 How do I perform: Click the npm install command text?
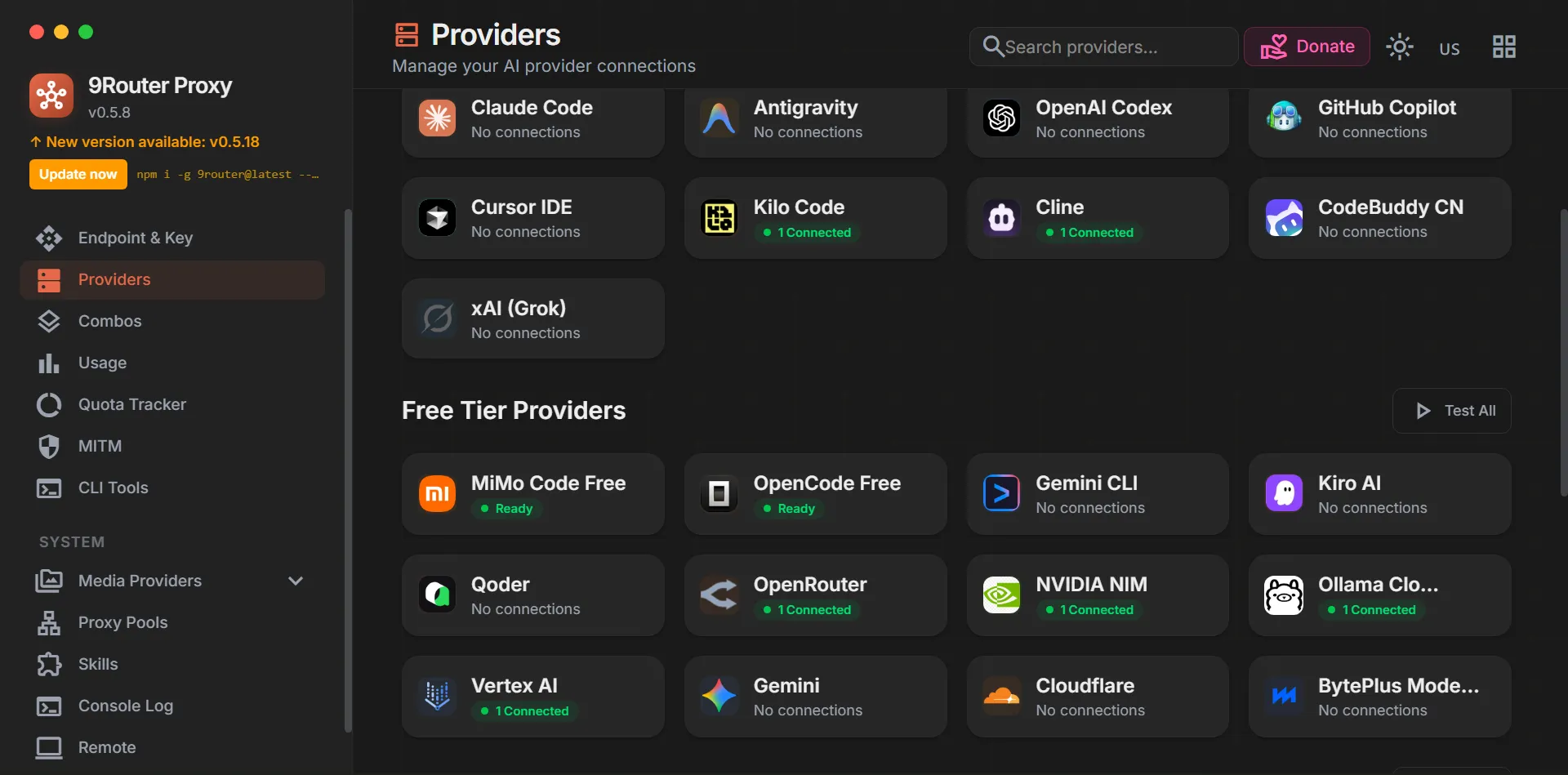click(x=228, y=174)
